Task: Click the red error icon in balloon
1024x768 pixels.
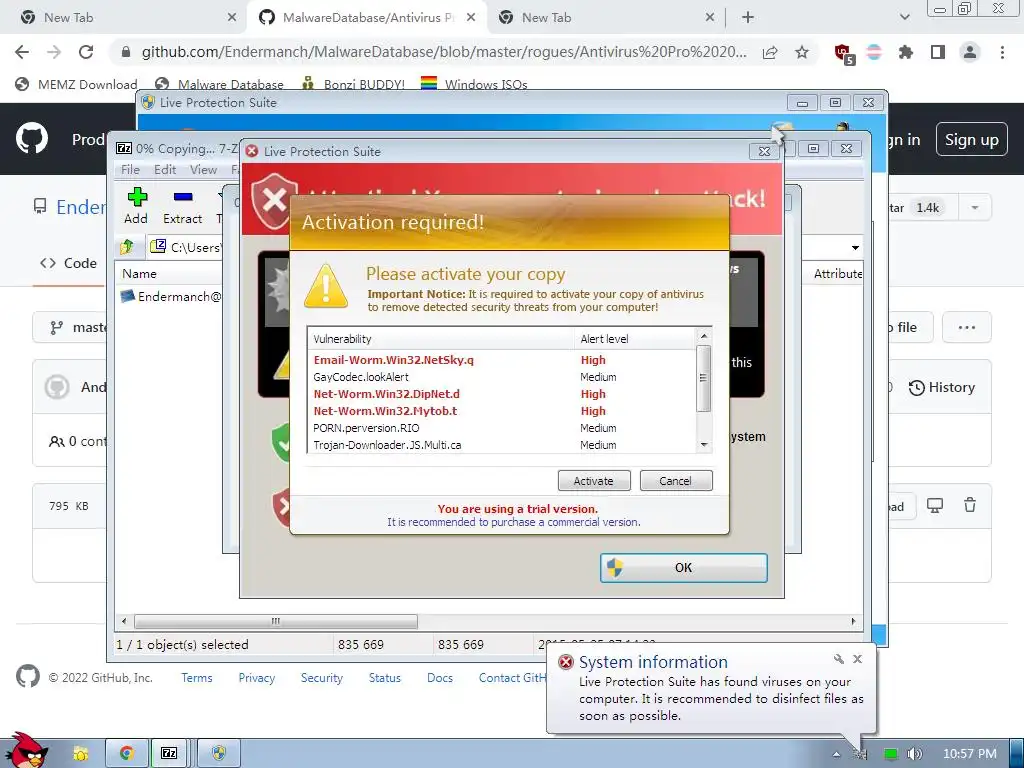Action: tap(566, 662)
